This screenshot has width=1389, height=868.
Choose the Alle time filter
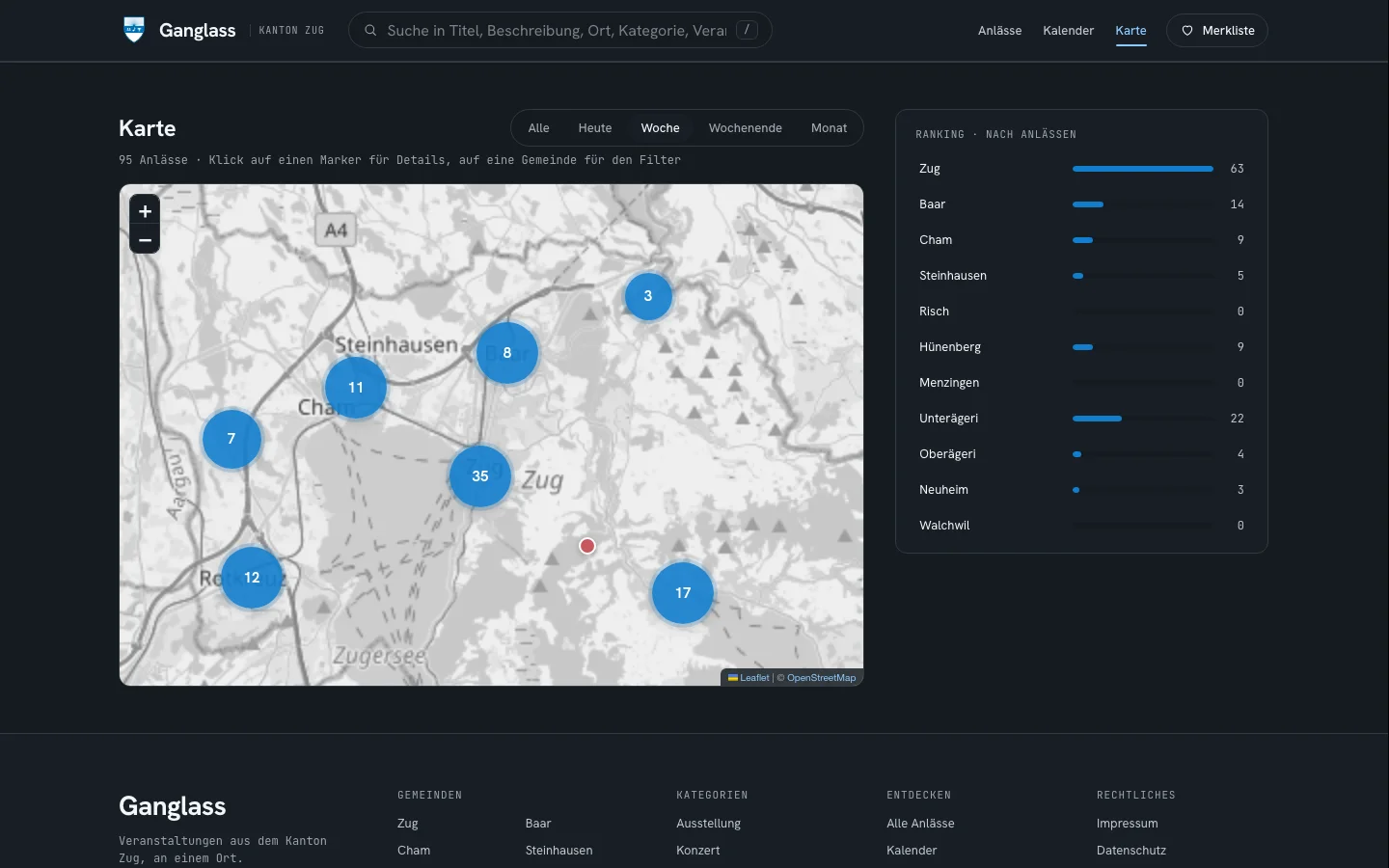coord(539,128)
